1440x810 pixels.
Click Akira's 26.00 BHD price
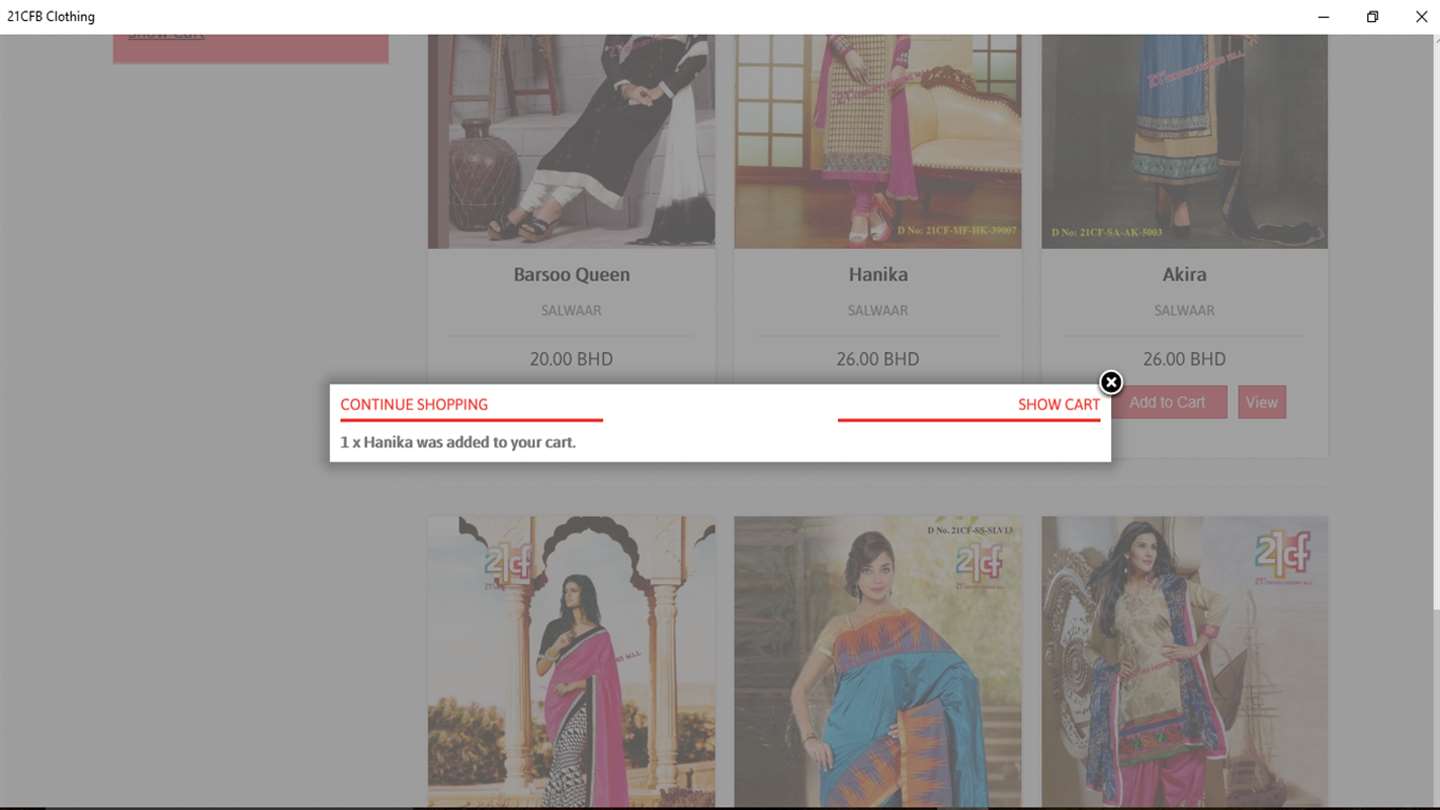[x=1184, y=359]
